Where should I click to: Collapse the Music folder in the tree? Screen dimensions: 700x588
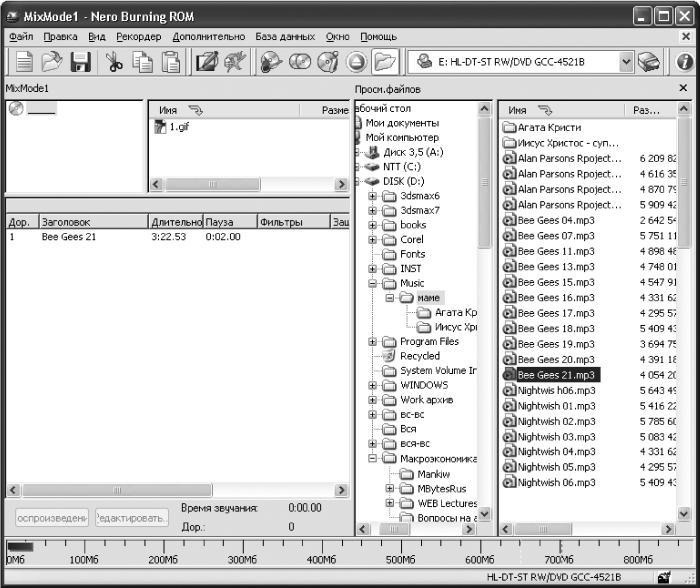[x=372, y=284]
